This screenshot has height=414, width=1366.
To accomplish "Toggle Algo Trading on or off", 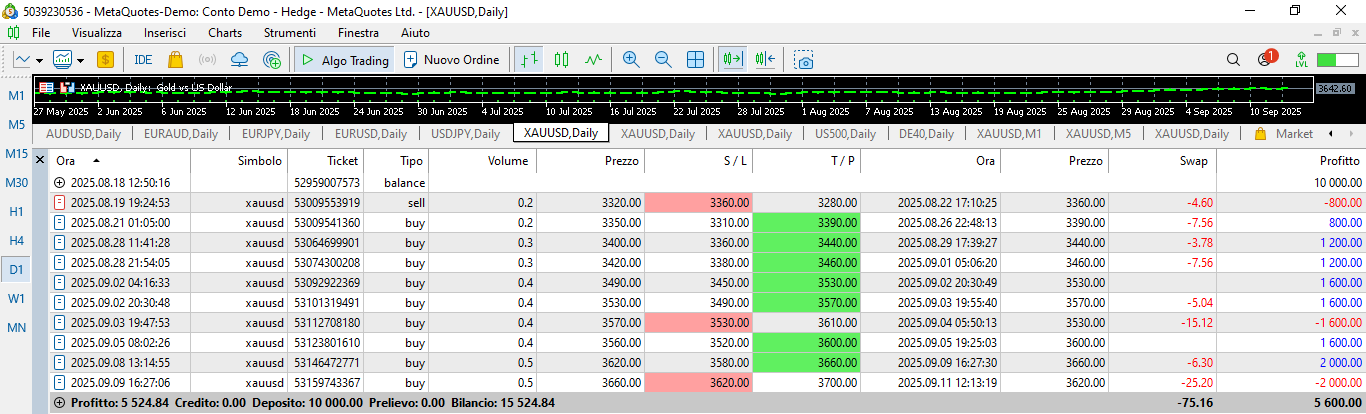I will click(x=345, y=60).
